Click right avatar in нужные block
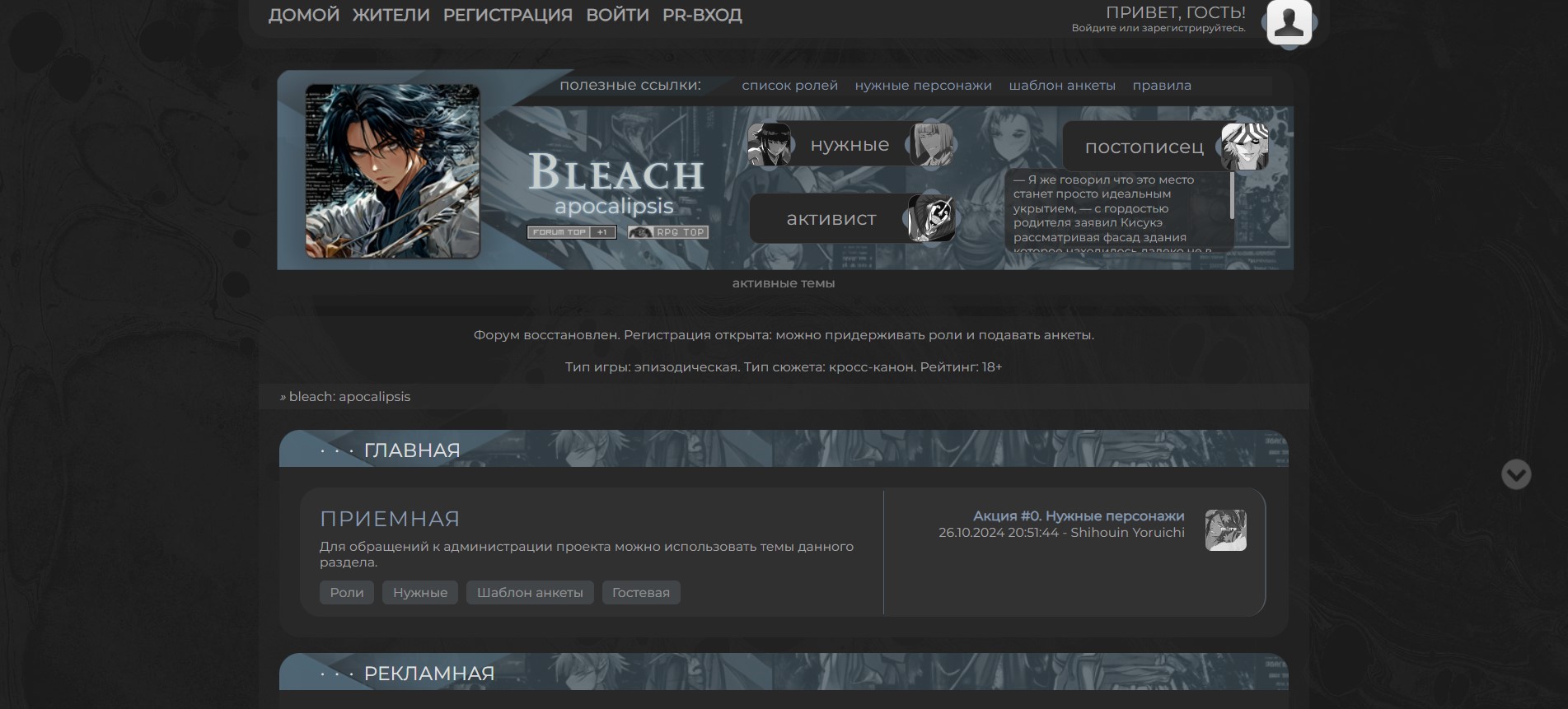This screenshot has height=709, width=1568. click(931, 145)
